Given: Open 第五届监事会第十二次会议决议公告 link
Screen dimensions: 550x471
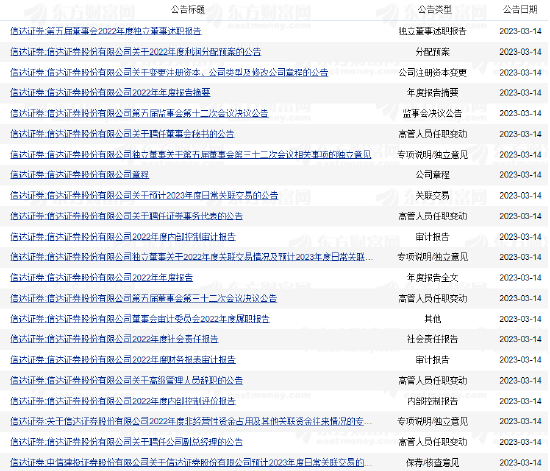Looking at the screenshot, I should 139,113.
